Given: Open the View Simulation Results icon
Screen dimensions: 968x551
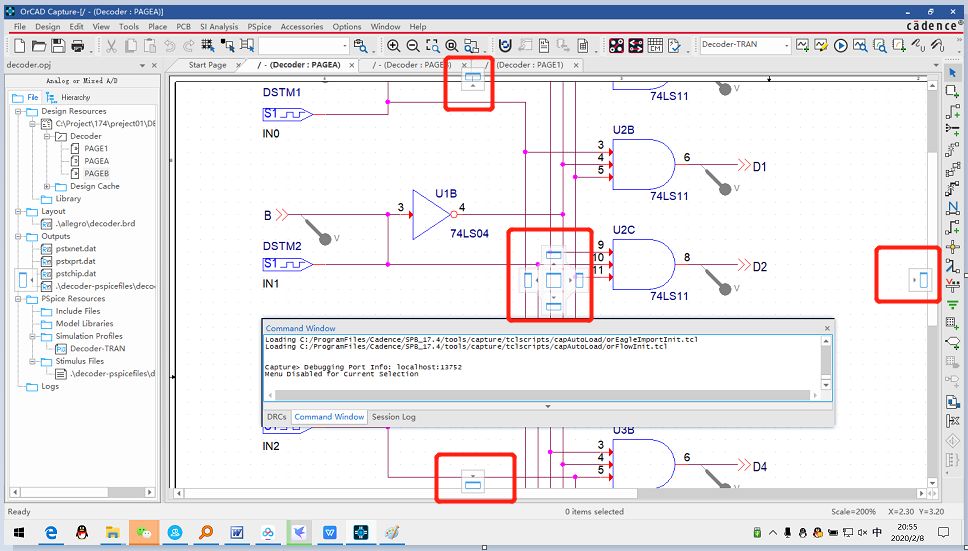Looking at the screenshot, I should [x=859, y=45].
